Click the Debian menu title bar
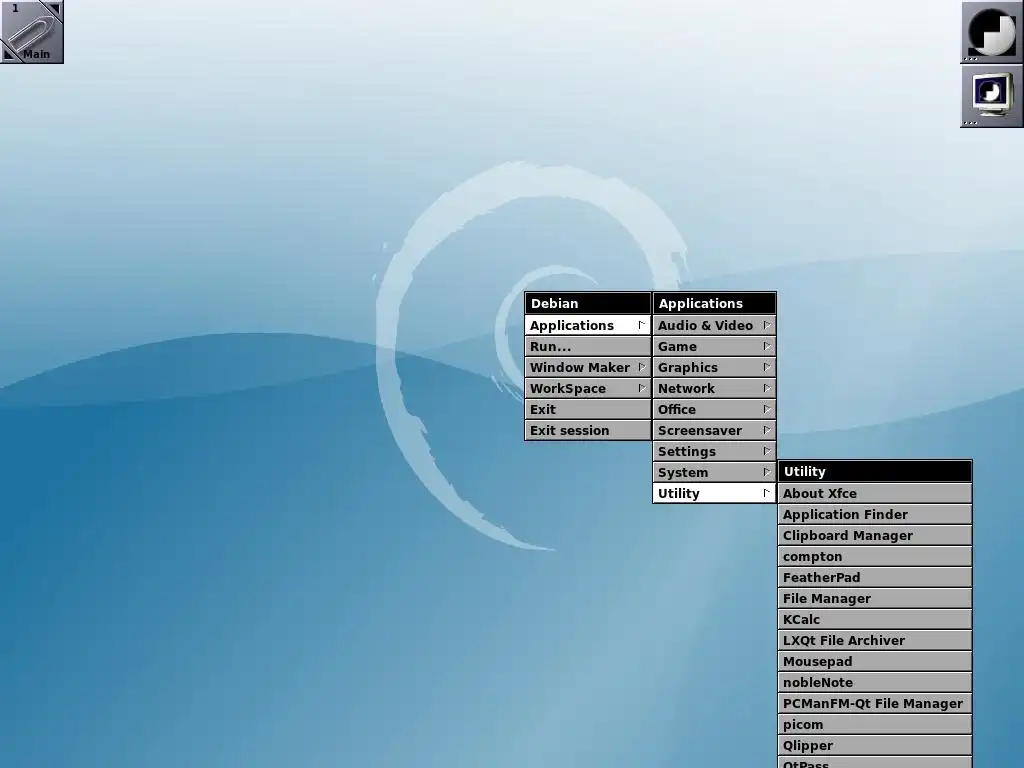 (x=587, y=303)
